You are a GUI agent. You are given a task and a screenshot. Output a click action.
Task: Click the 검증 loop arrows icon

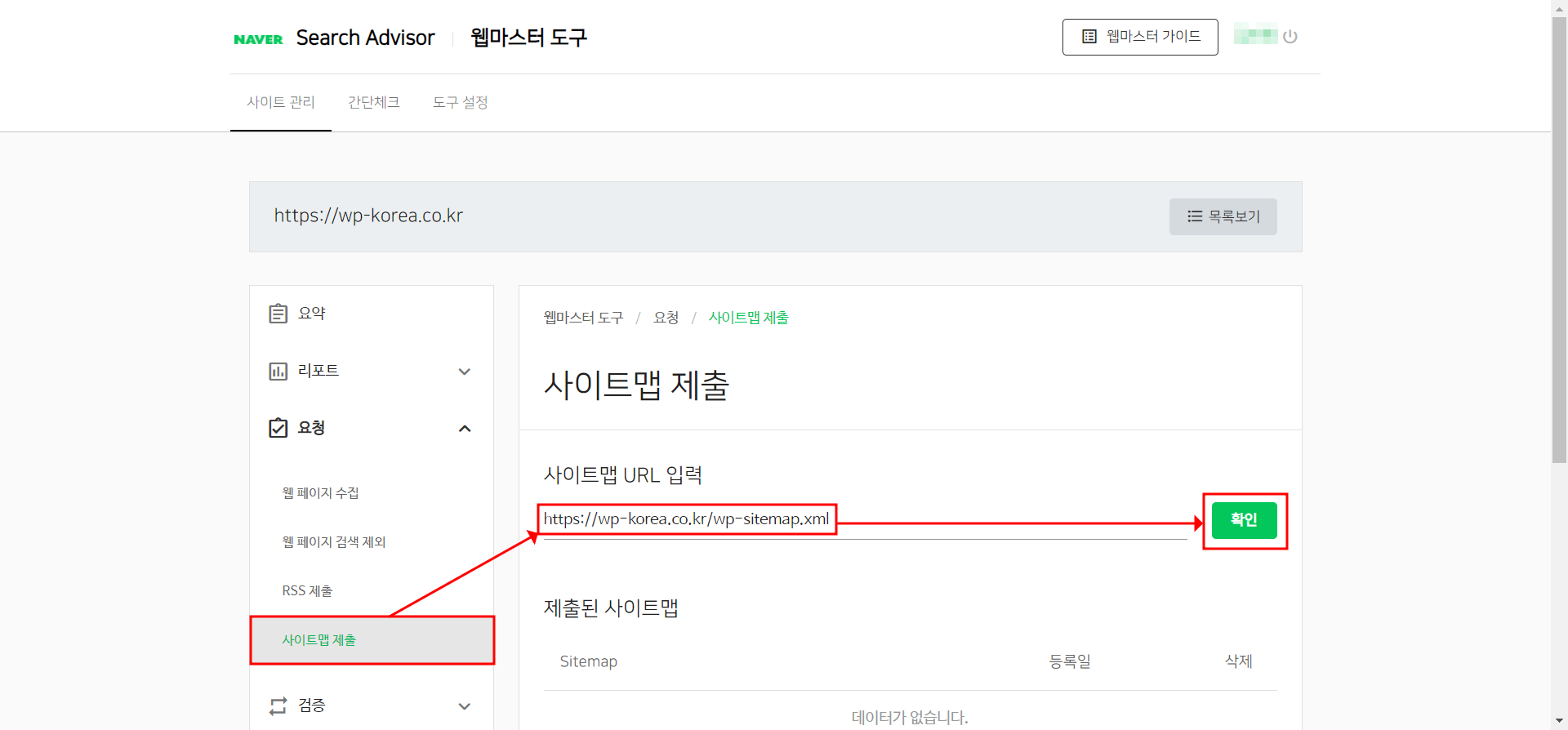click(278, 706)
